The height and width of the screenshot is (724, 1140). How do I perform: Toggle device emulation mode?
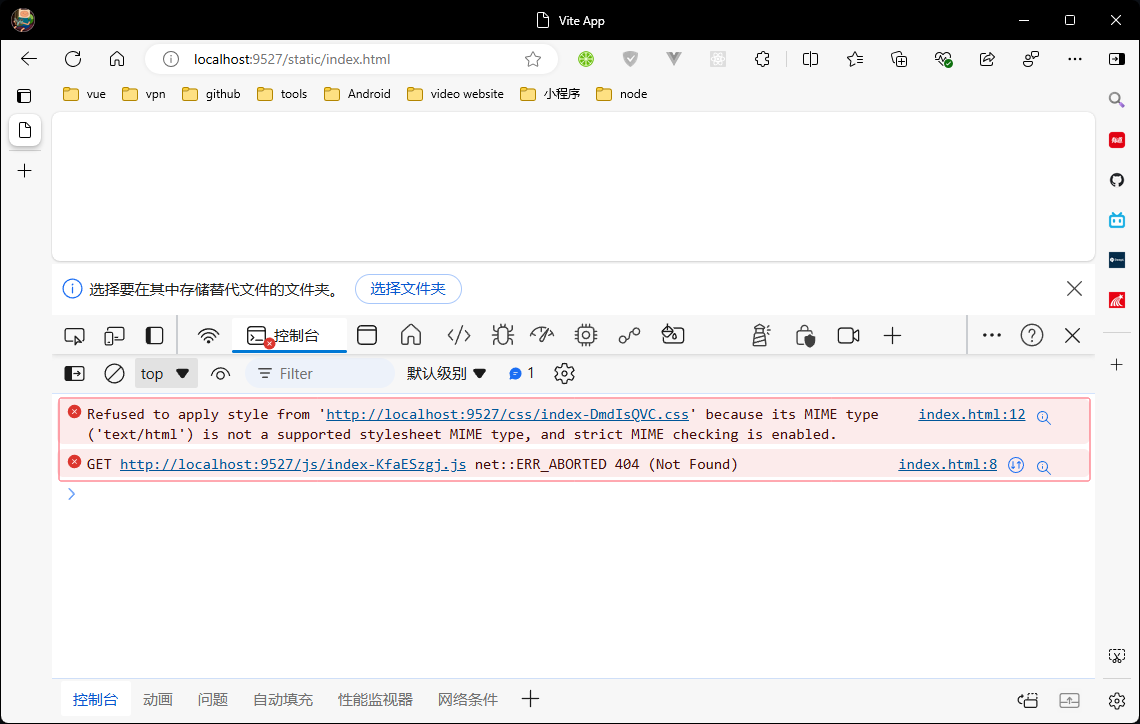[x=115, y=336]
